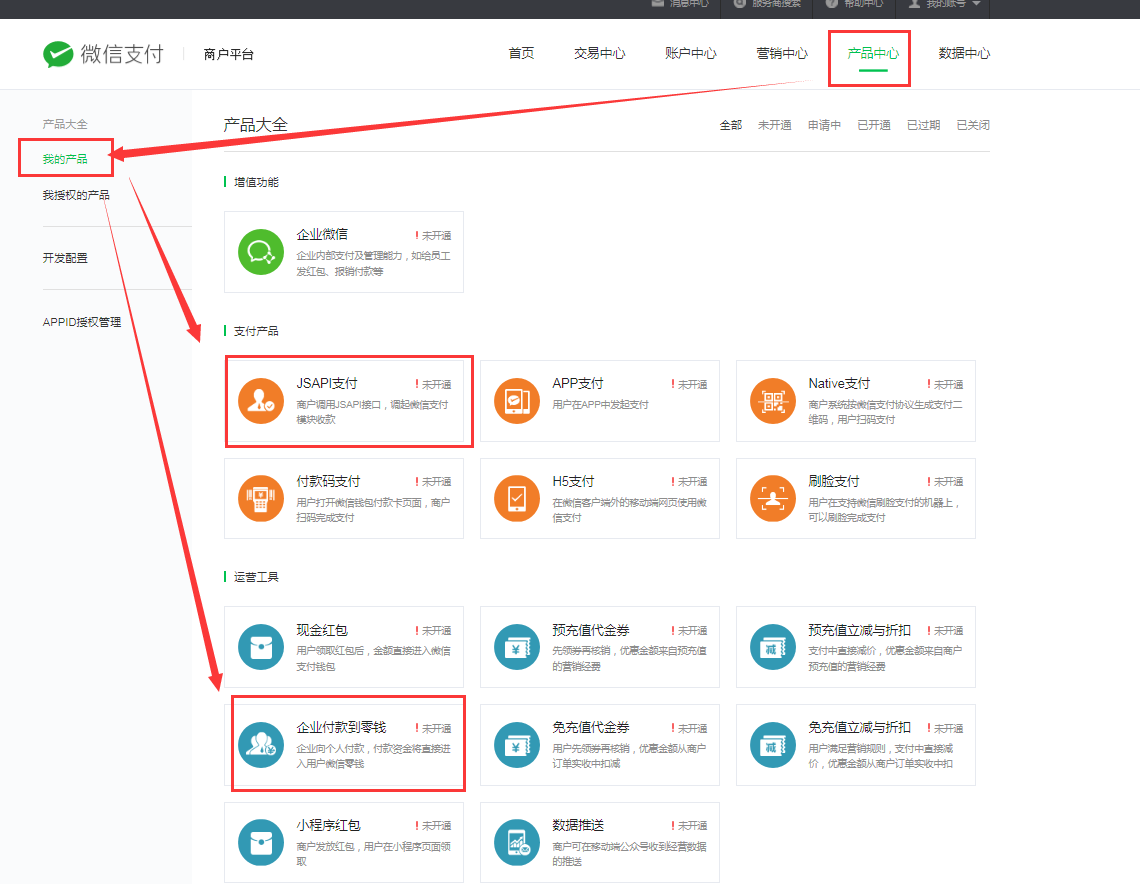Filter products by 已过期
Image resolution: width=1140 pixels, height=884 pixels.
pyautogui.click(x=923, y=125)
